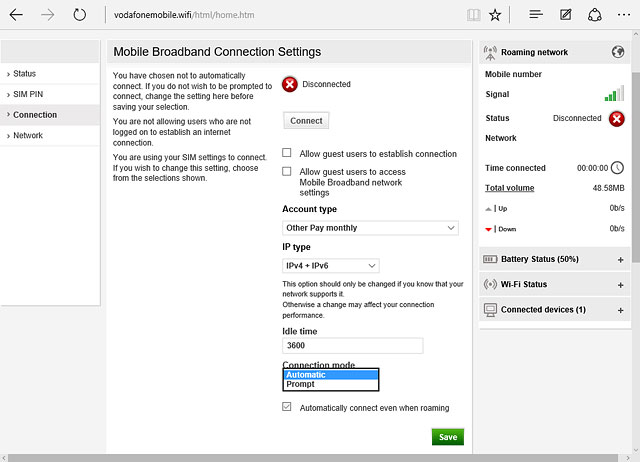The image size is (640, 462).
Task: Click the clock icon beside time connected
Action: 617,168
